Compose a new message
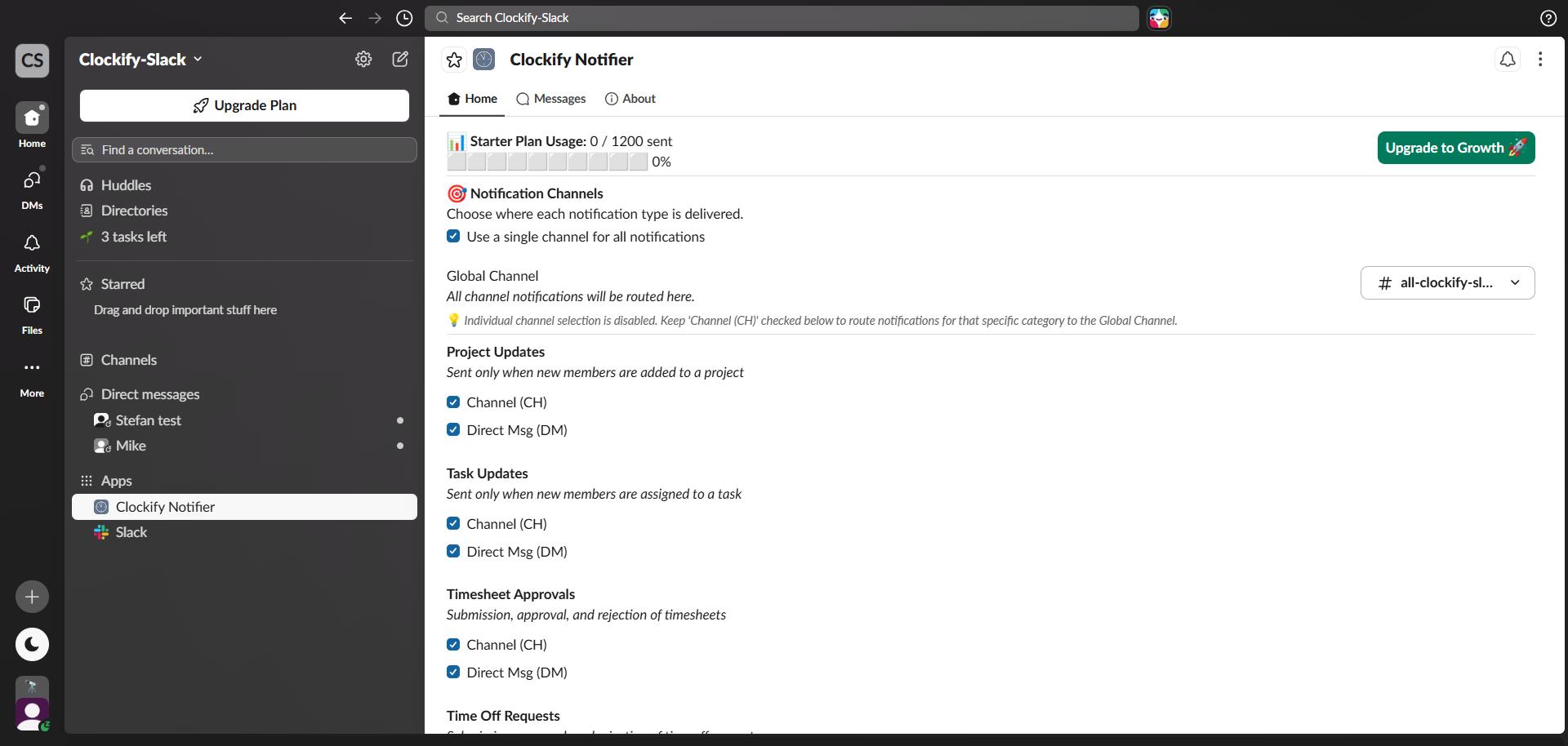Screen dimensions: 1568x746 pyautogui.click(x=400, y=59)
